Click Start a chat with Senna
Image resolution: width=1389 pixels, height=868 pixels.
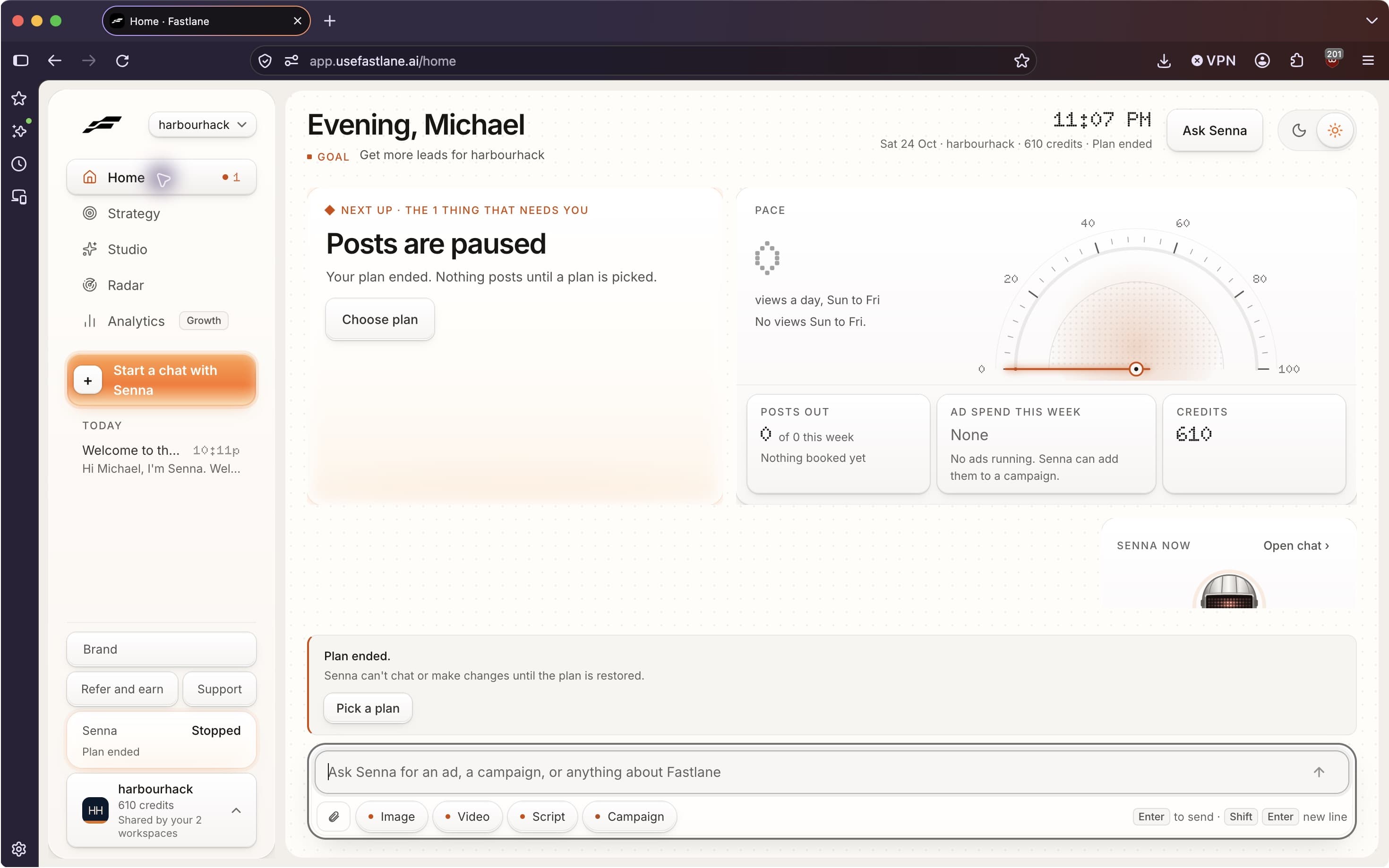click(x=162, y=380)
